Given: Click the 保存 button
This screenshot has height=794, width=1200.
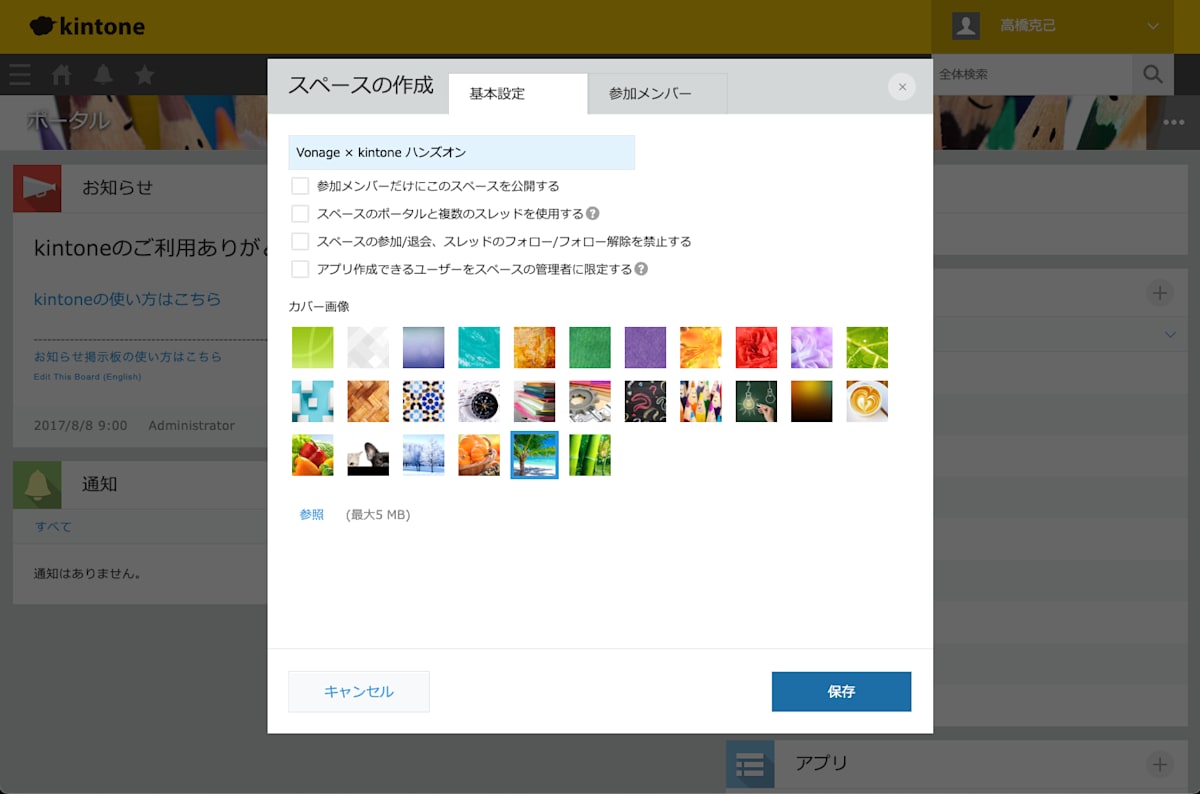Looking at the screenshot, I should coord(841,692).
